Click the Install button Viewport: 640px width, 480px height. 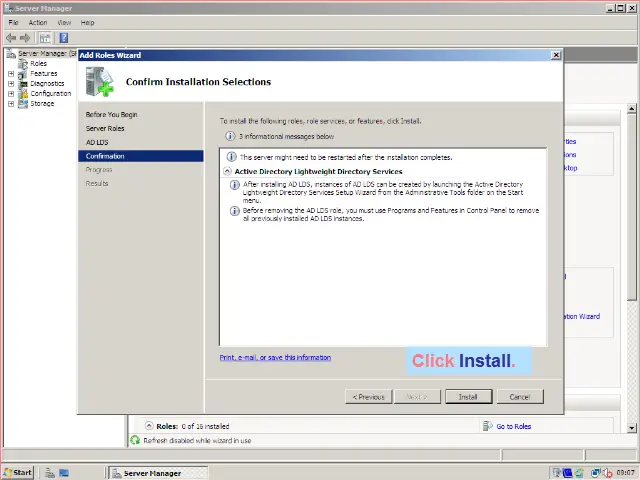tap(469, 397)
